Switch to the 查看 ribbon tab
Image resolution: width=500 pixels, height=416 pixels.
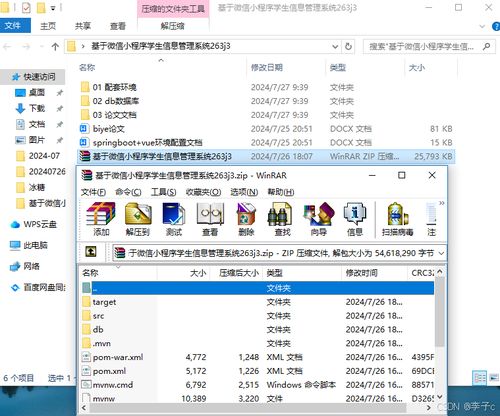tap(118, 26)
